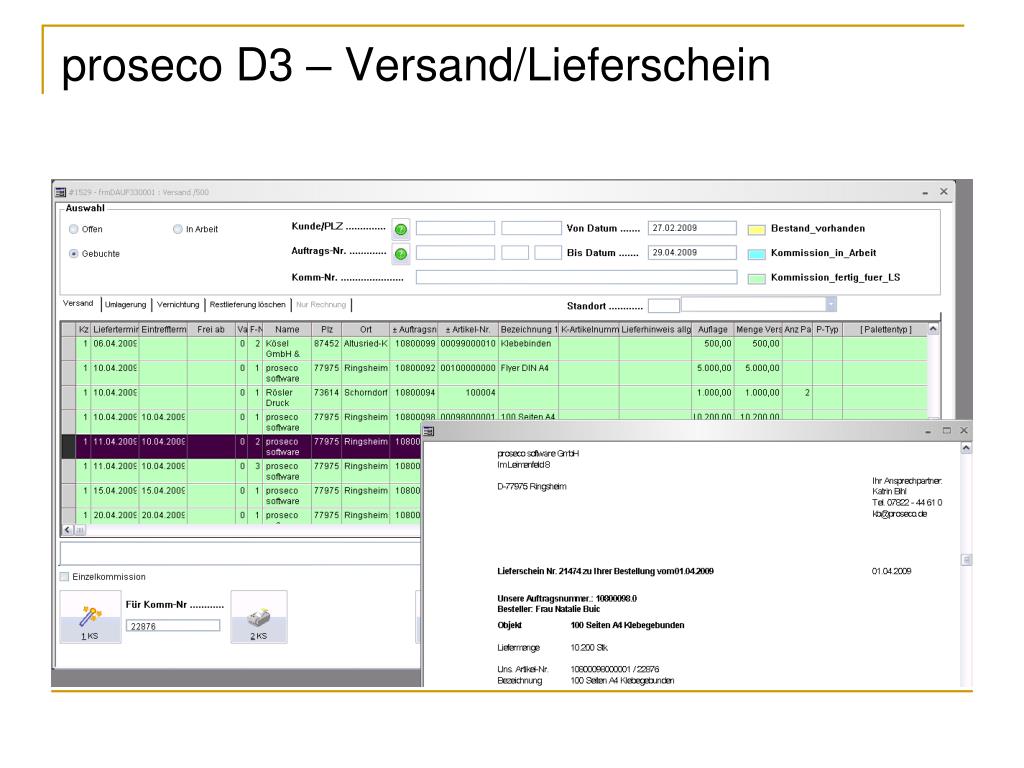Viewport: 1024px width, 768px height.
Task: Click the Lieferschein preview scrollbar thumb
Action: pos(967,560)
